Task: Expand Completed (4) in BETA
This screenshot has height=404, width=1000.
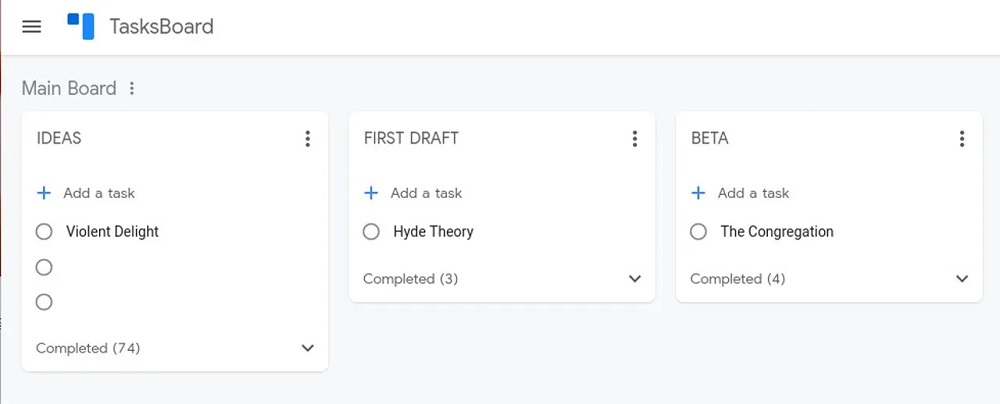Action: [x=961, y=279]
